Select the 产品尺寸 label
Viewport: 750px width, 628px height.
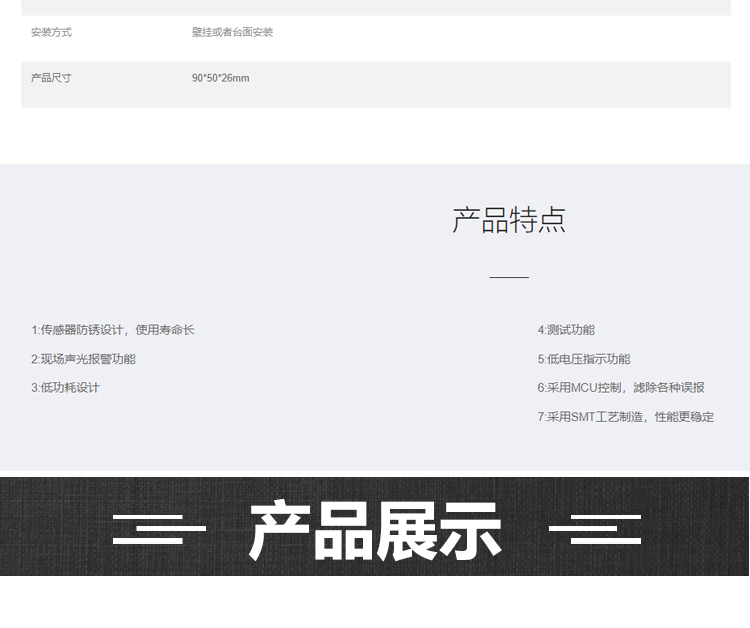(51, 78)
